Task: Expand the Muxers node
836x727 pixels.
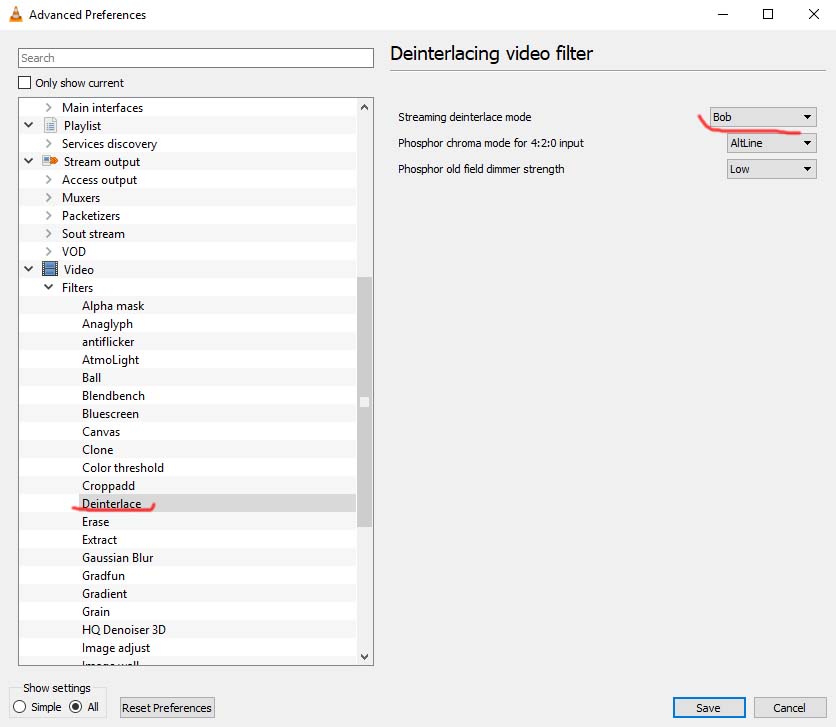Action: [x=49, y=197]
